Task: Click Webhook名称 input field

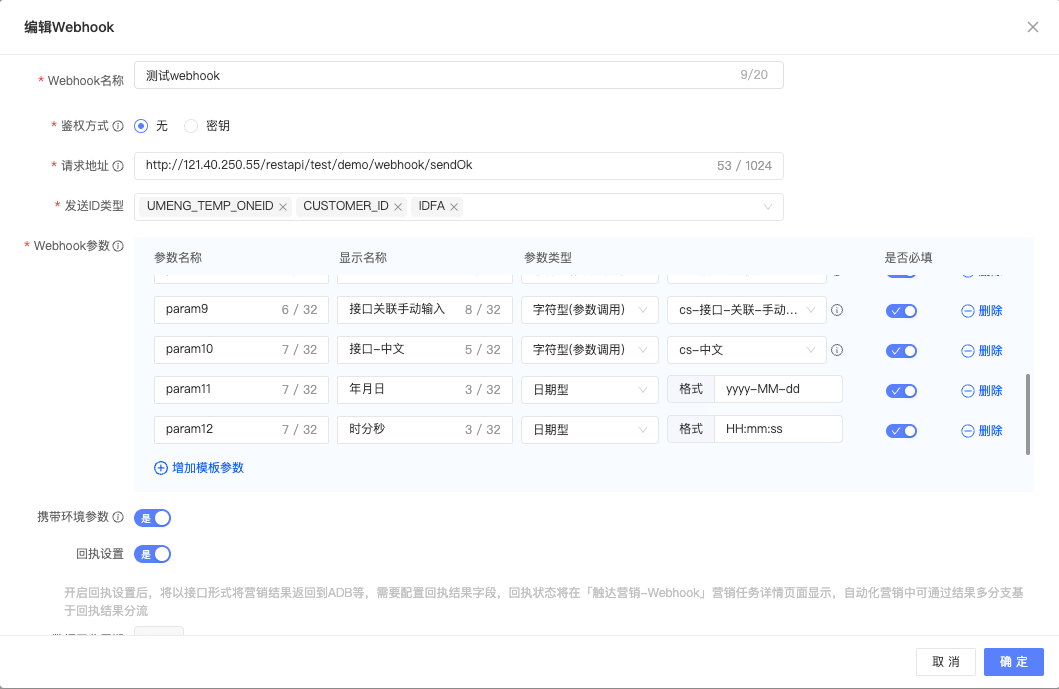Action: pos(459,75)
